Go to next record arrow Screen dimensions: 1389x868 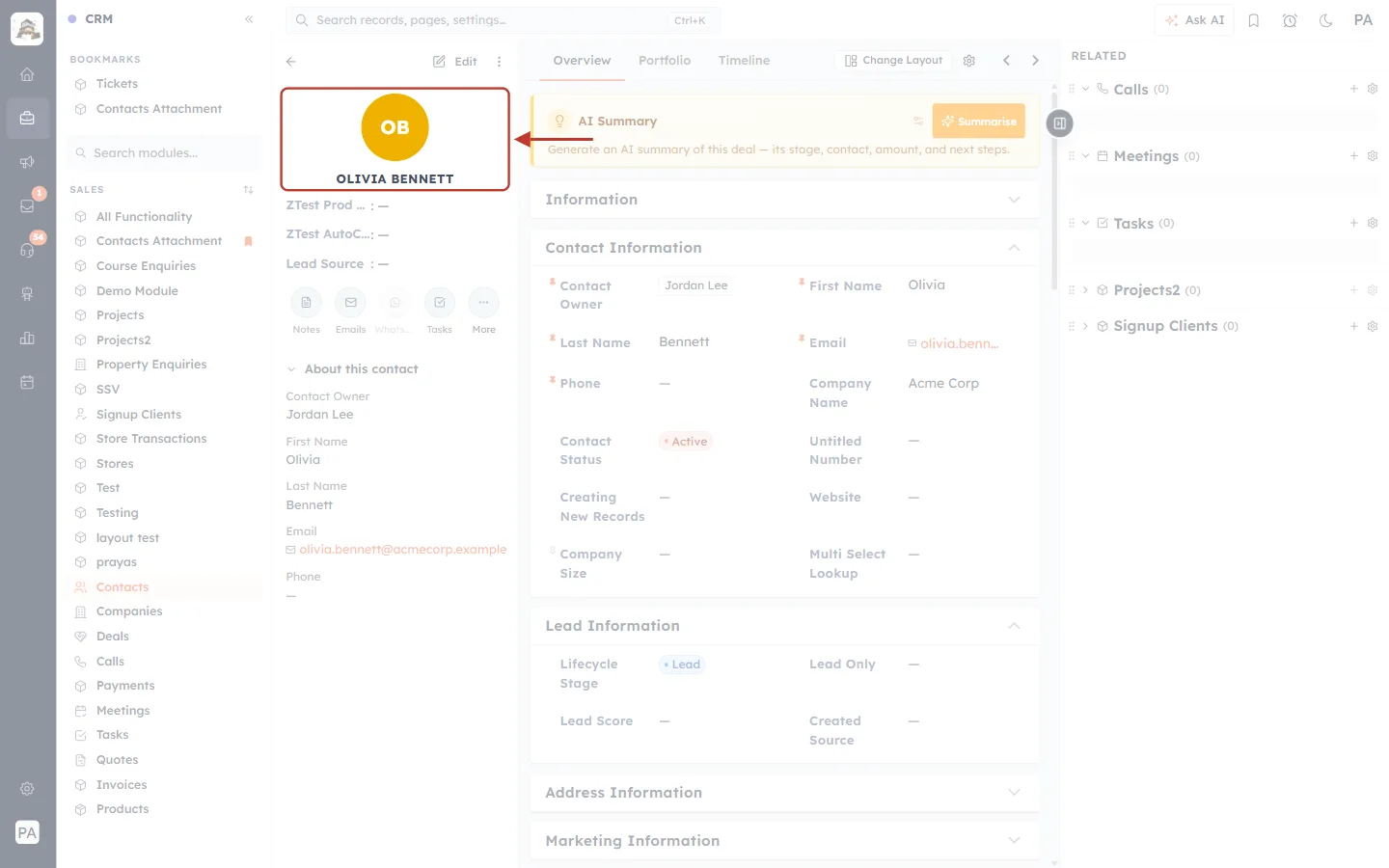point(1035,61)
